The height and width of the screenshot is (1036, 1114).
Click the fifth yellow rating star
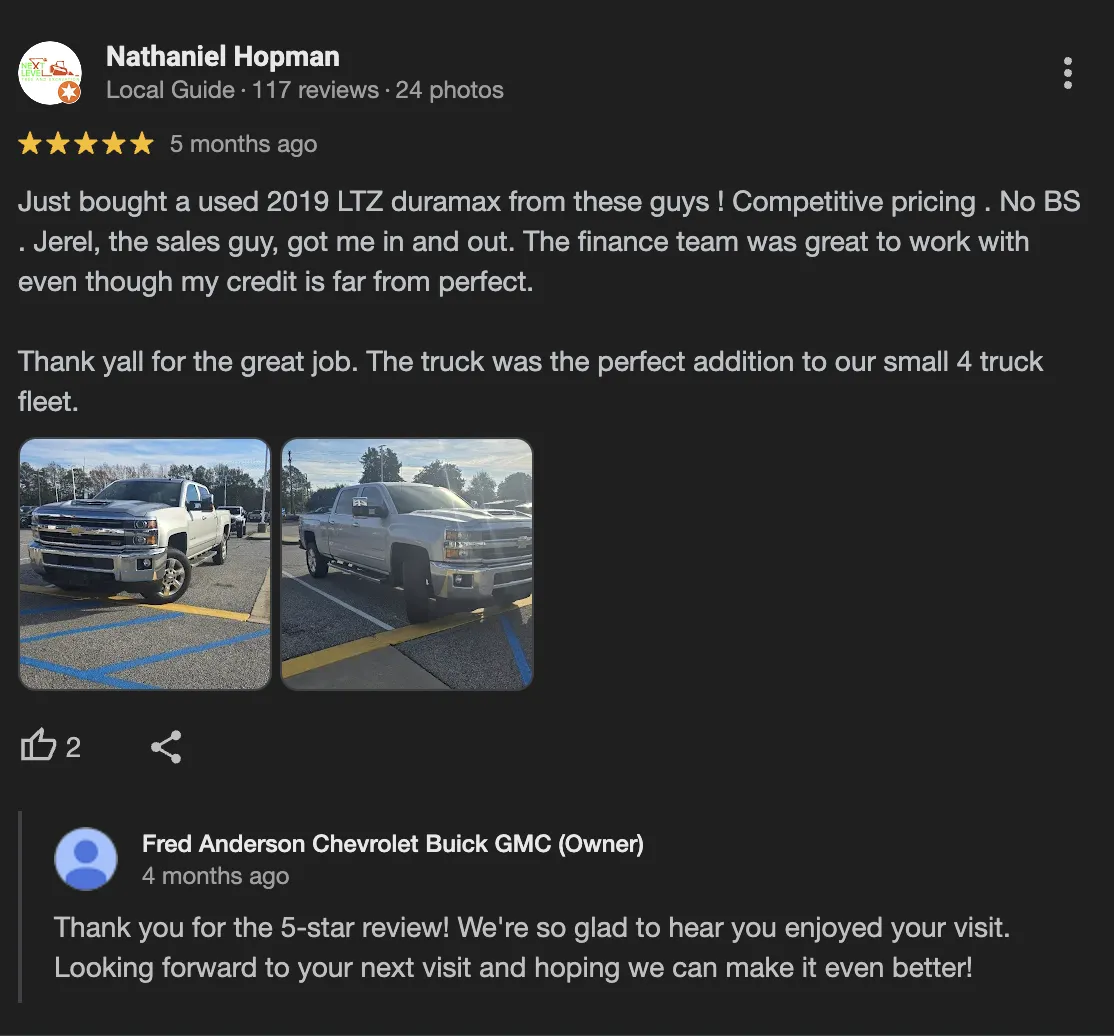142,144
